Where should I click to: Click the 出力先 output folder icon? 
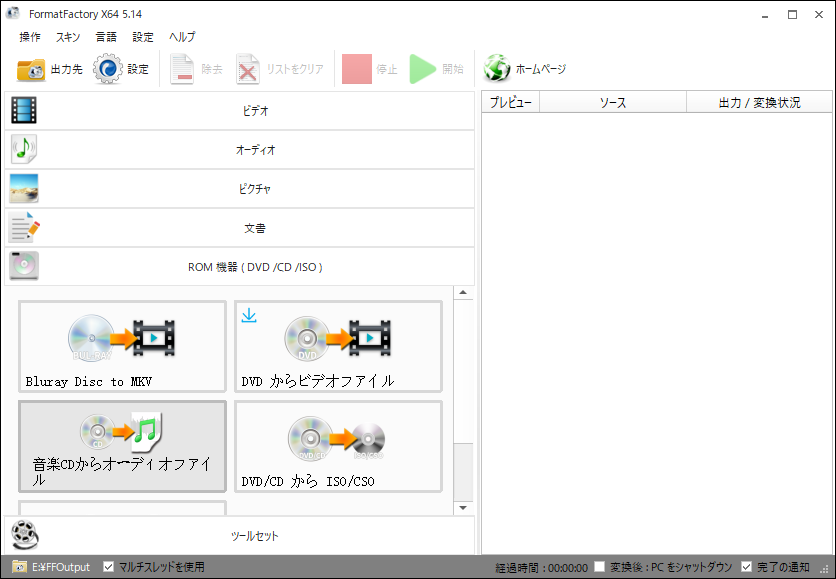coord(31,69)
